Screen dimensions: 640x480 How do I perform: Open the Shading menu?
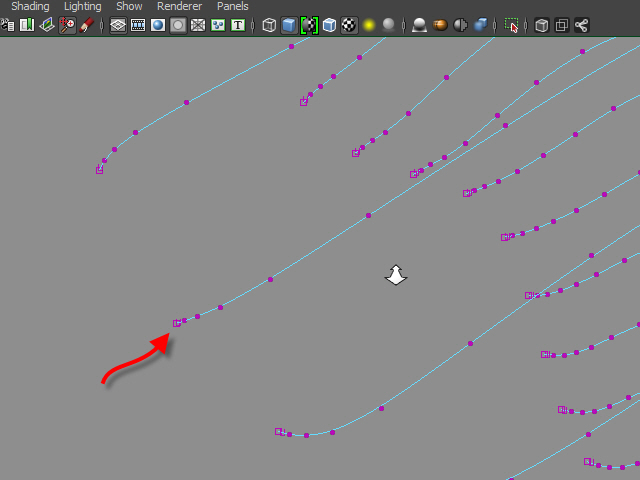30,6
